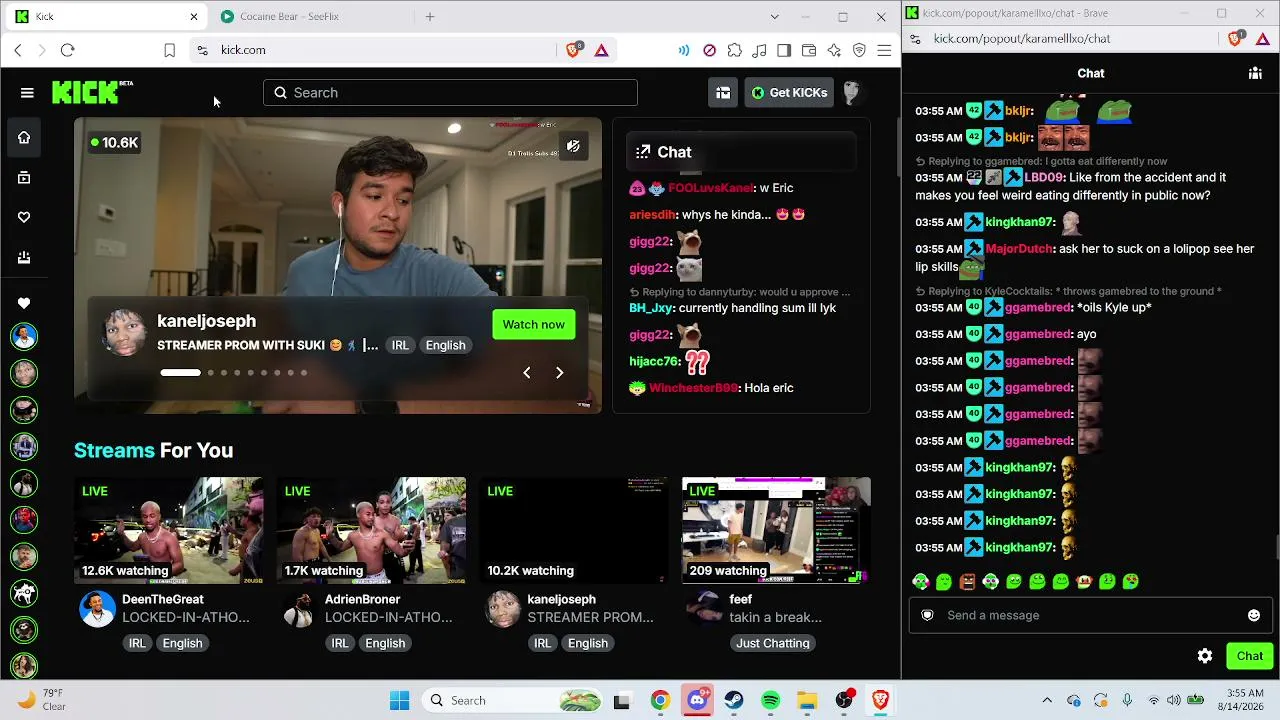Click Just Chatting tag under feef
The width and height of the screenshot is (1280, 720).
pos(773,643)
